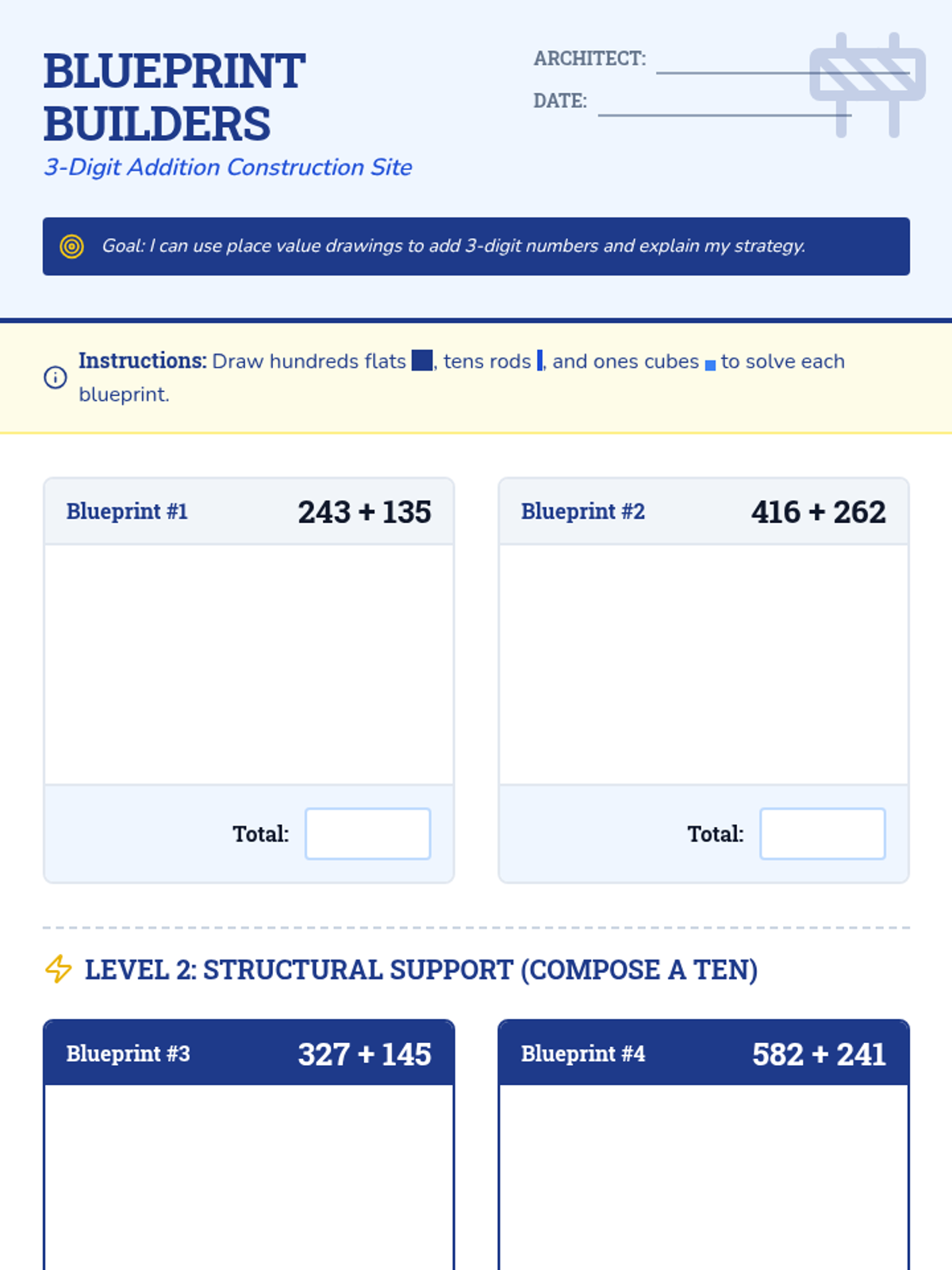Image resolution: width=952 pixels, height=1270 pixels.
Task: Click the tens rod icon
Action: coord(539,360)
